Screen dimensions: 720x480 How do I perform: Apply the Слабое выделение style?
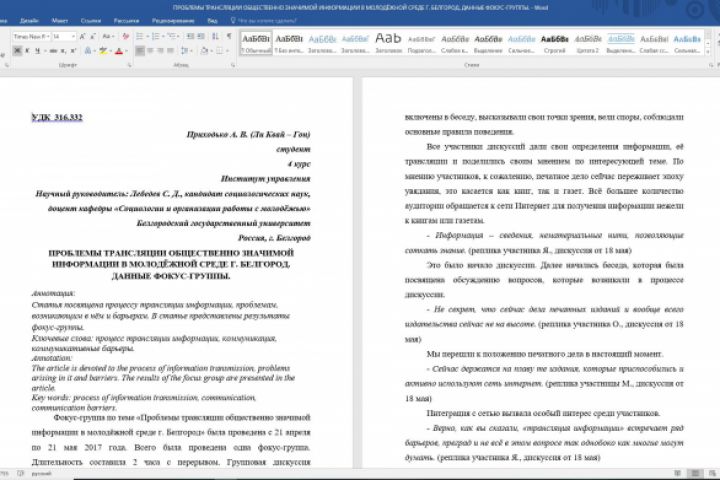point(454,43)
